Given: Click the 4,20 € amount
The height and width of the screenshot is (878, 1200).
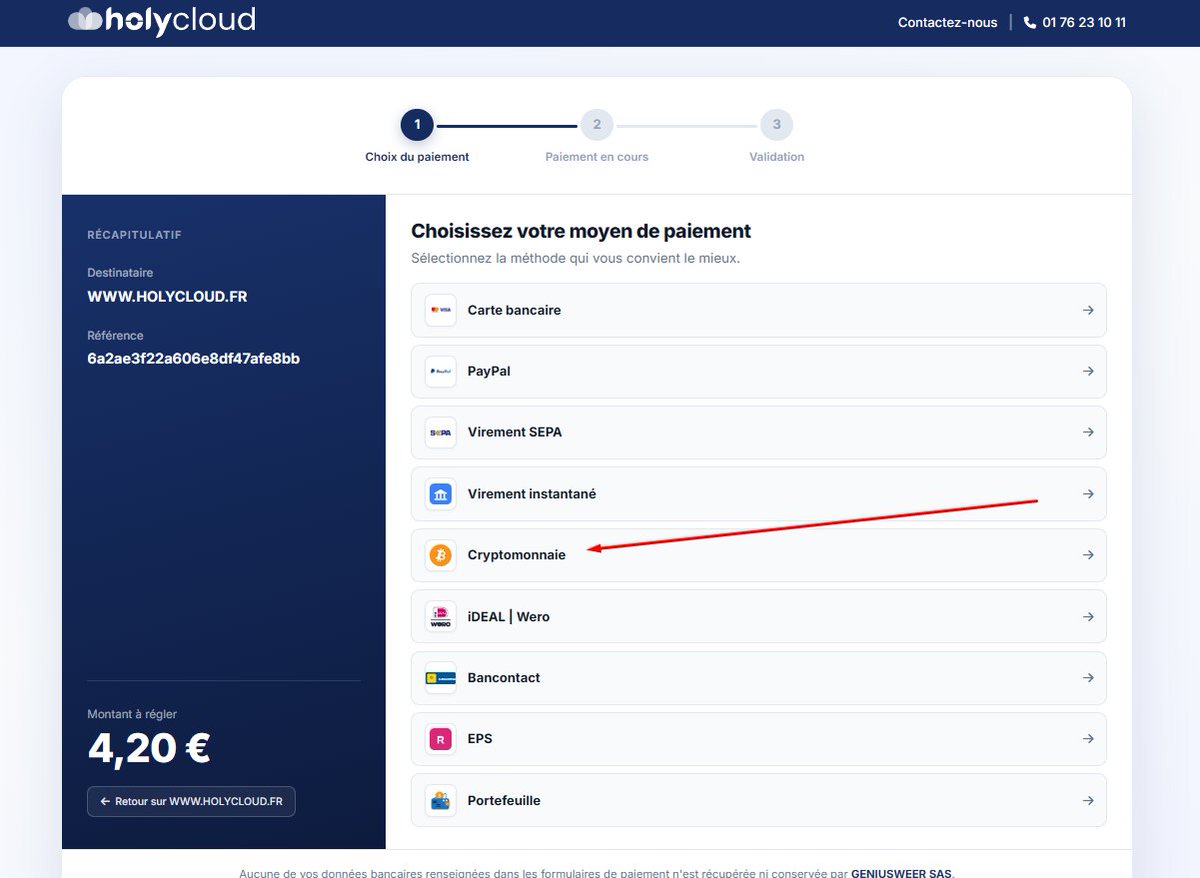Looking at the screenshot, I should pos(149,748).
